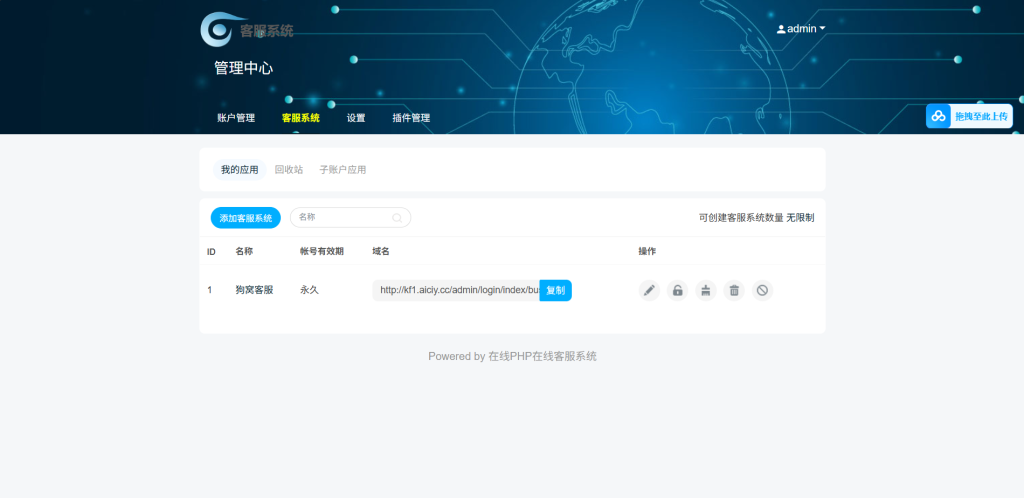Click the cloud icon of 拖拽至此上传
Image resolution: width=1024 pixels, height=498 pixels.
point(938,116)
